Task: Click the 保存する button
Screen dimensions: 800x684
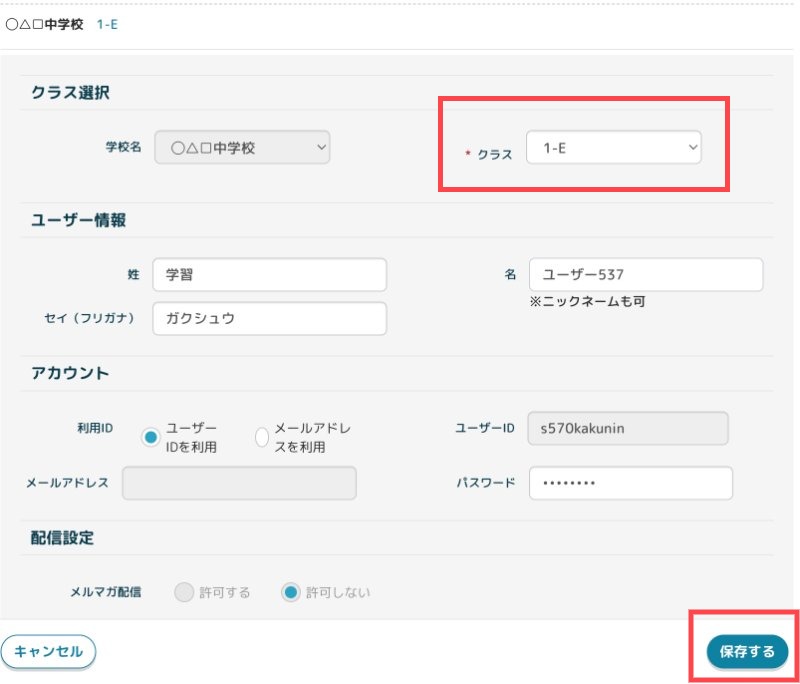Action: (x=747, y=651)
